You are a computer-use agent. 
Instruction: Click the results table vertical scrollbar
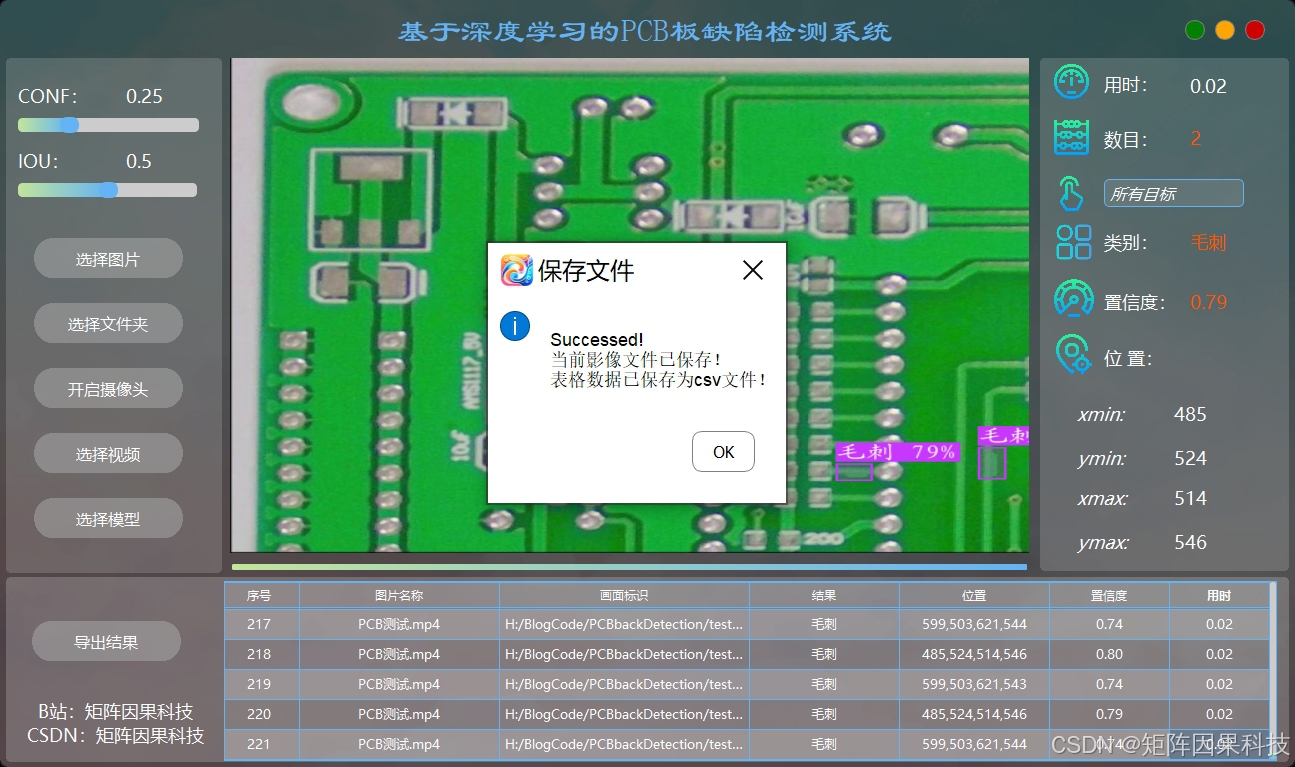pos(1273,670)
